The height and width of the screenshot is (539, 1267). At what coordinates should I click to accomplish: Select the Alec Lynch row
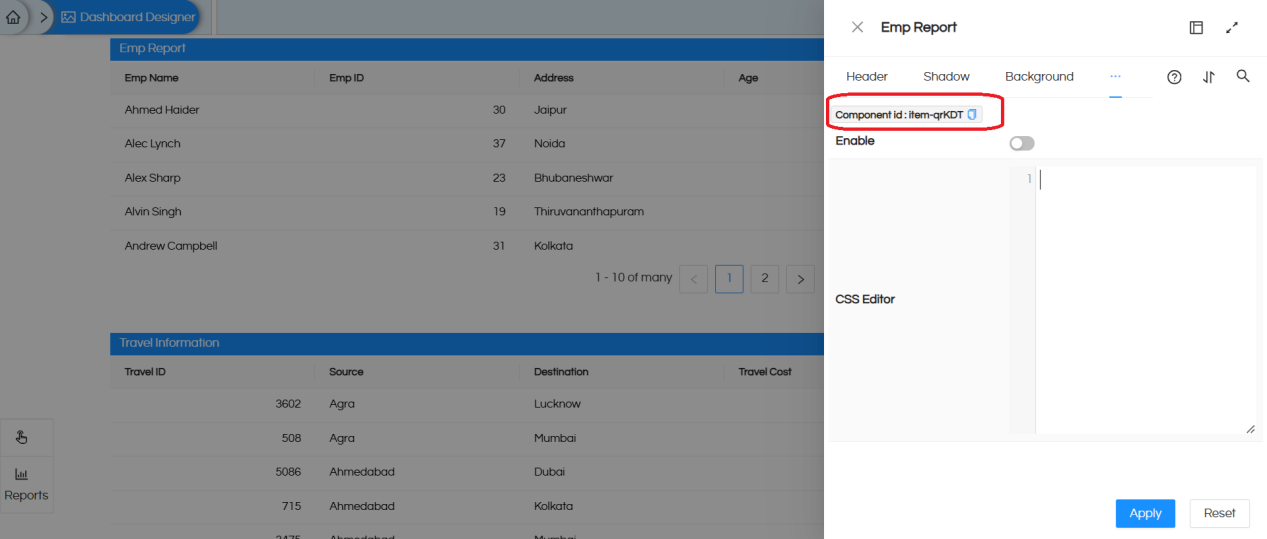(467, 144)
